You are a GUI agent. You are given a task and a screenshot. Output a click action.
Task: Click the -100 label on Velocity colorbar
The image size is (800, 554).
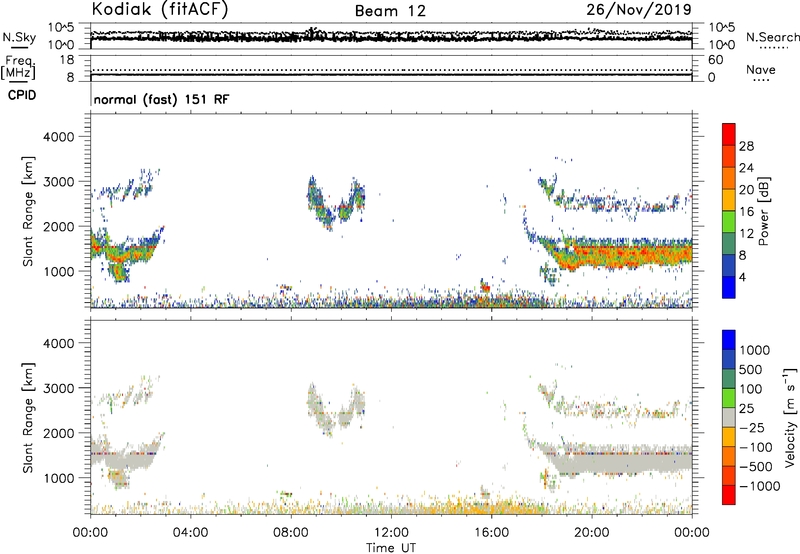[756, 447]
